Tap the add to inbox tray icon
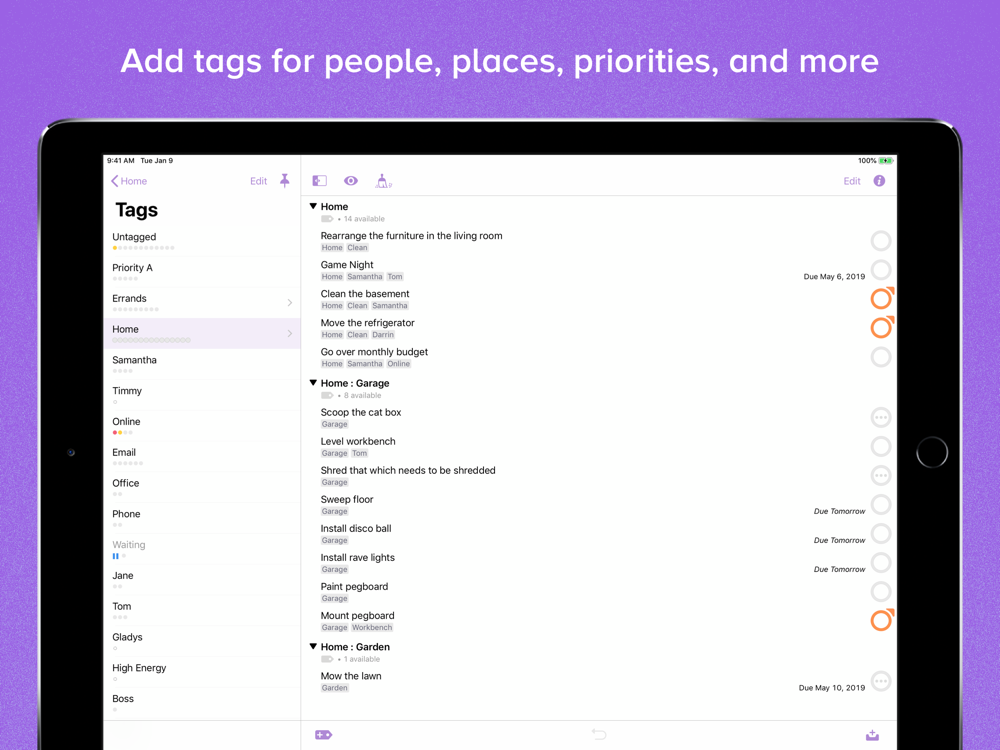1000x750 pixels. coord(872,735)
